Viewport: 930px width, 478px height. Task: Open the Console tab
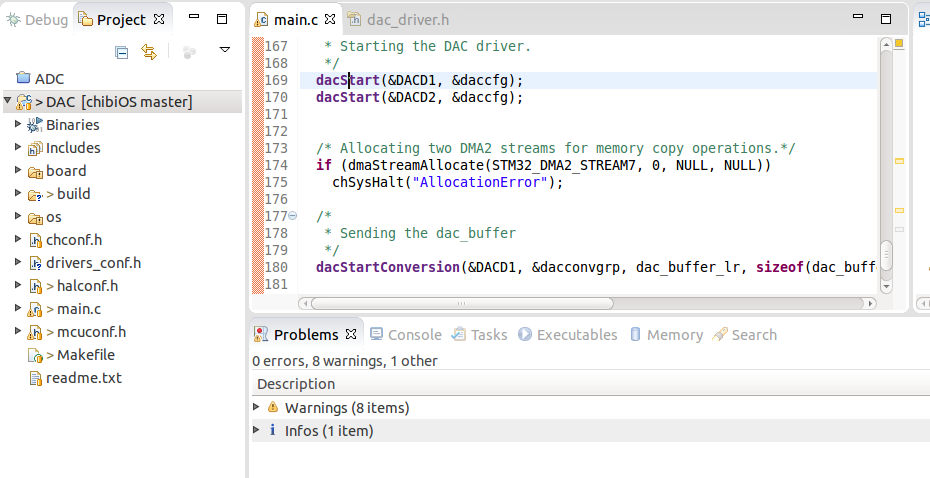406,334
